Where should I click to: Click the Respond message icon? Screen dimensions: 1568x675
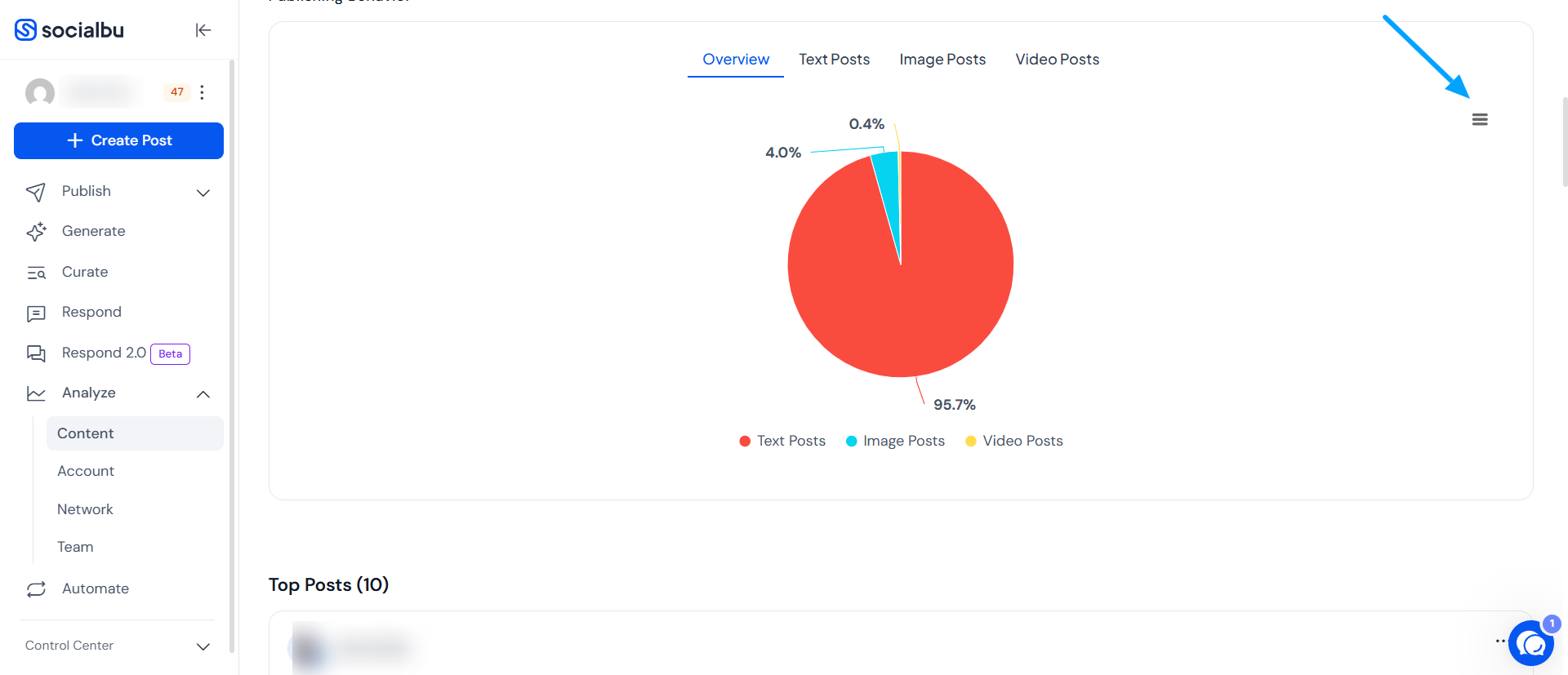coord(36,313)
